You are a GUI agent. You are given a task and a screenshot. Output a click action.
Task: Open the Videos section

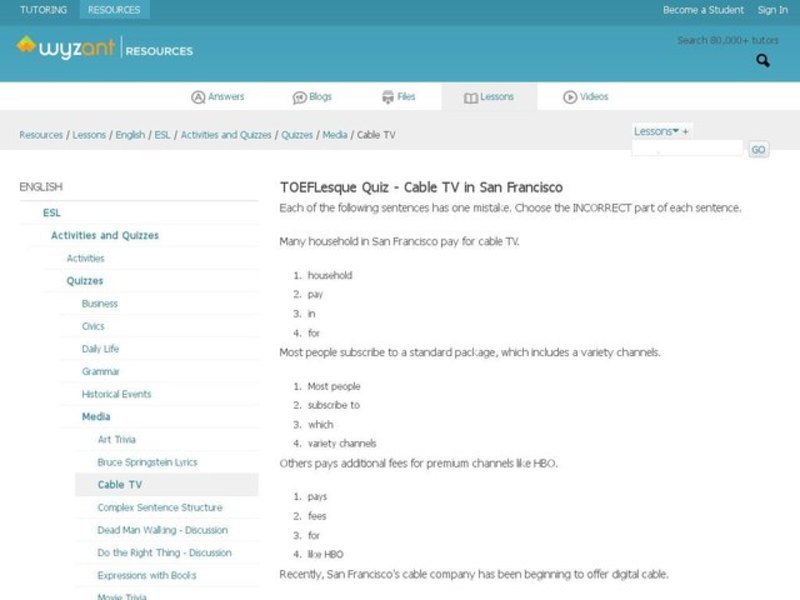click(x=585, y=97)
